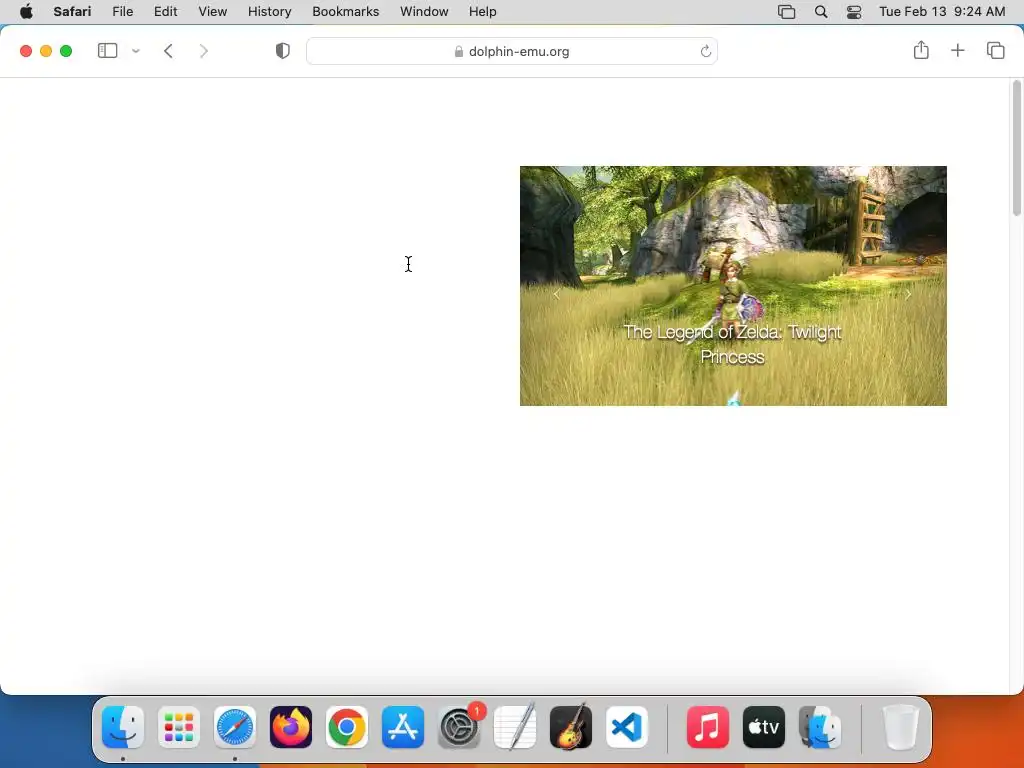Toggle the Safari sidebar button
Image resolution: width=1024 pixels, height=768 pixels.
tap(107, 51)
